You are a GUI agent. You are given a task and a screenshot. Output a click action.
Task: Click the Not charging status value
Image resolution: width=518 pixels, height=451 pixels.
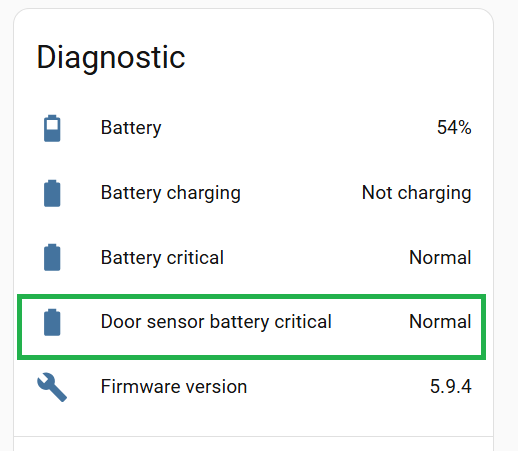point(416,193)
